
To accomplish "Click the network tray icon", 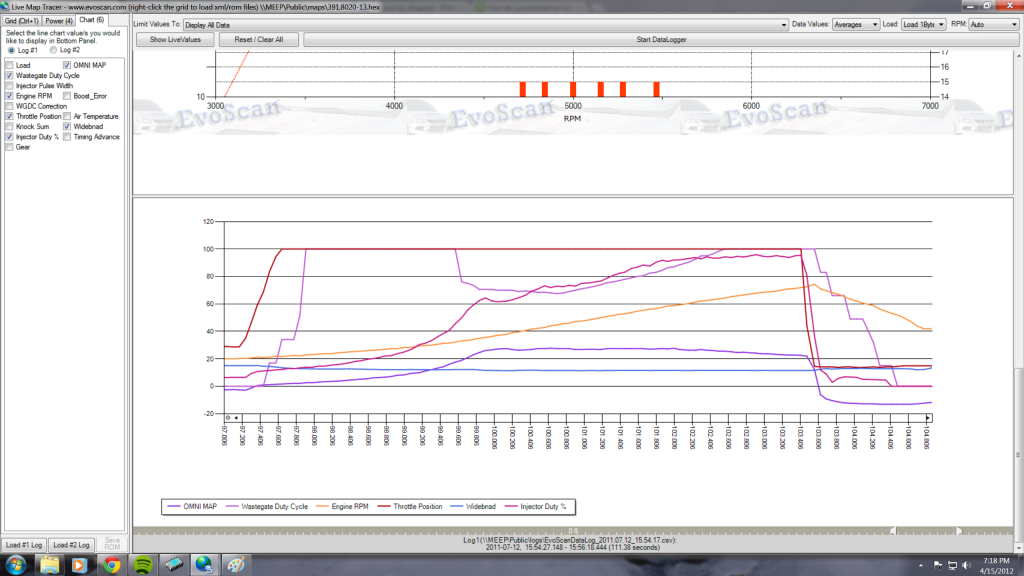I will click(952, 566).
